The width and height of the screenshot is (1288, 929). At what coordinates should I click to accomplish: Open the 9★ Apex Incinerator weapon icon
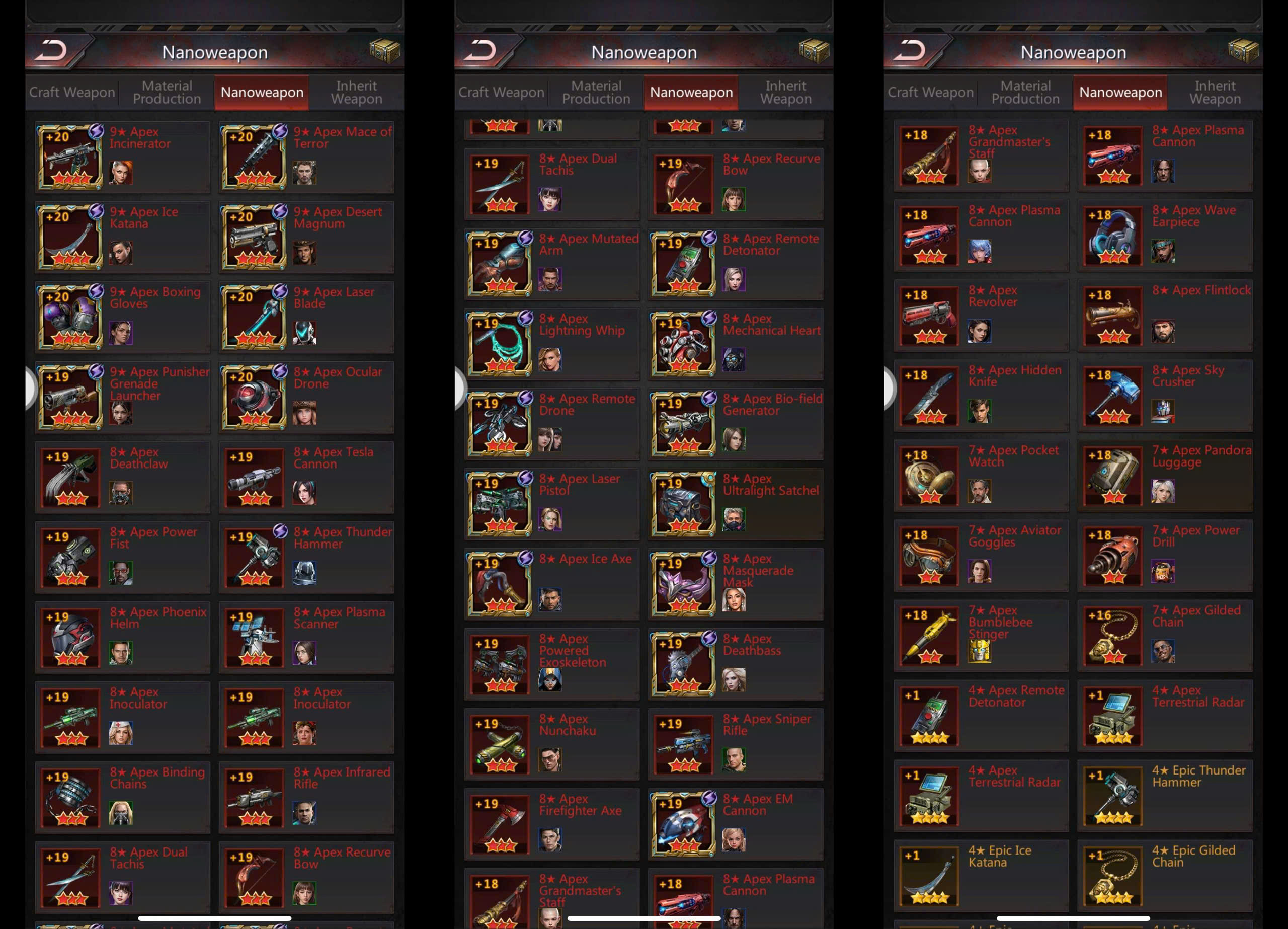(x=70, y=157)
